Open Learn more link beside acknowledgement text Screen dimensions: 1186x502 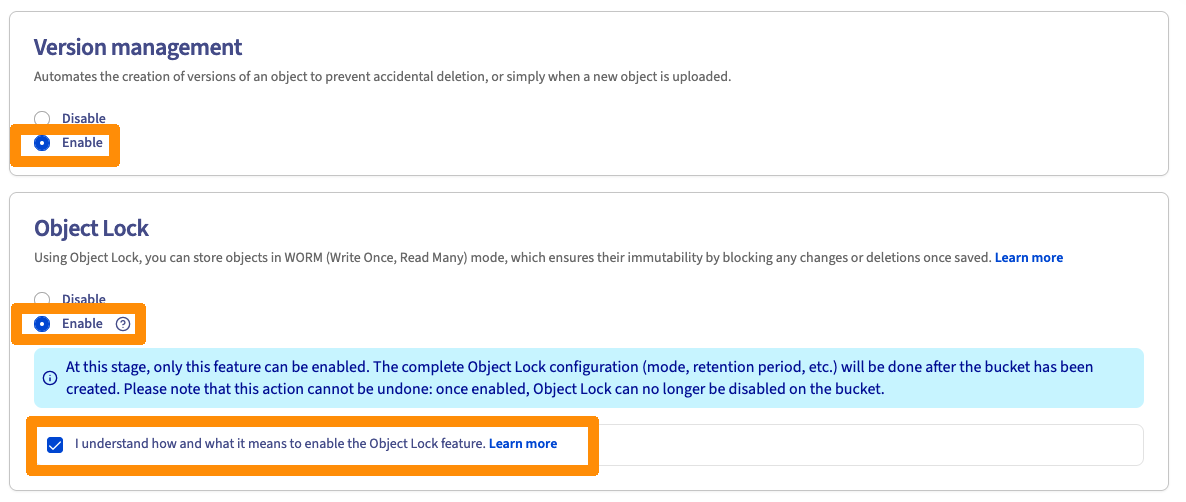tap(522, 444)
